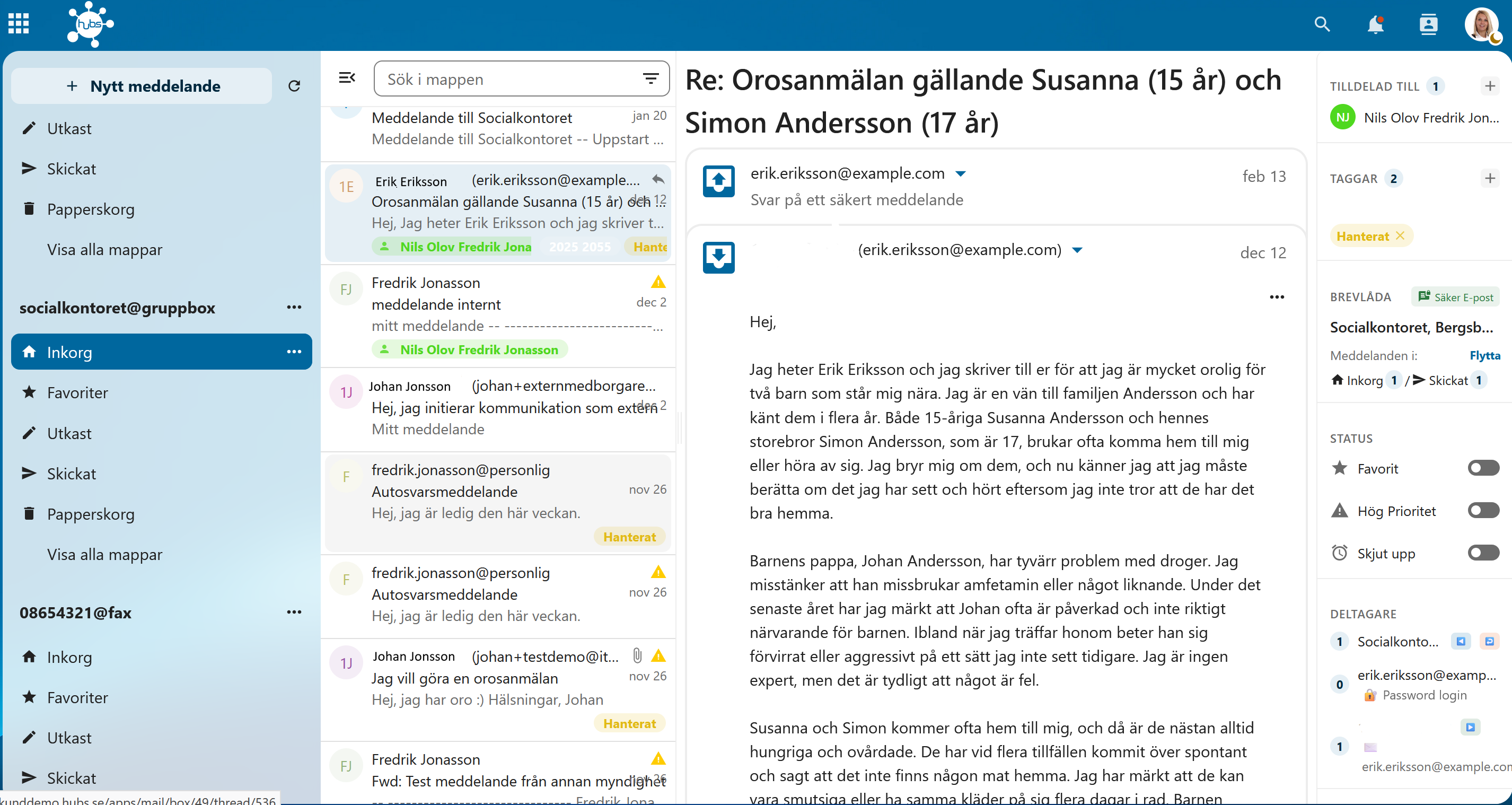This screenshot has width=1512, height=805.
Task: Click first Visa alla mappar
Action: [104, 250]
